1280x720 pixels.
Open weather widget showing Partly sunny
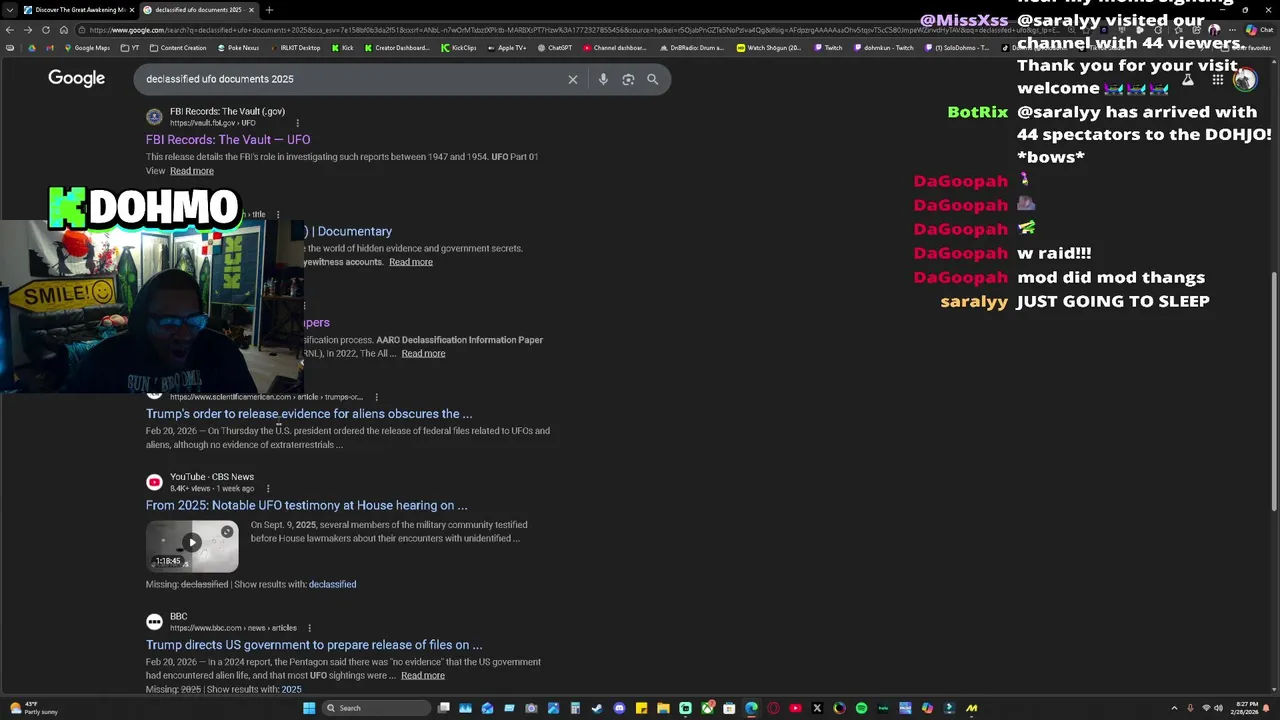click(34, 708)
